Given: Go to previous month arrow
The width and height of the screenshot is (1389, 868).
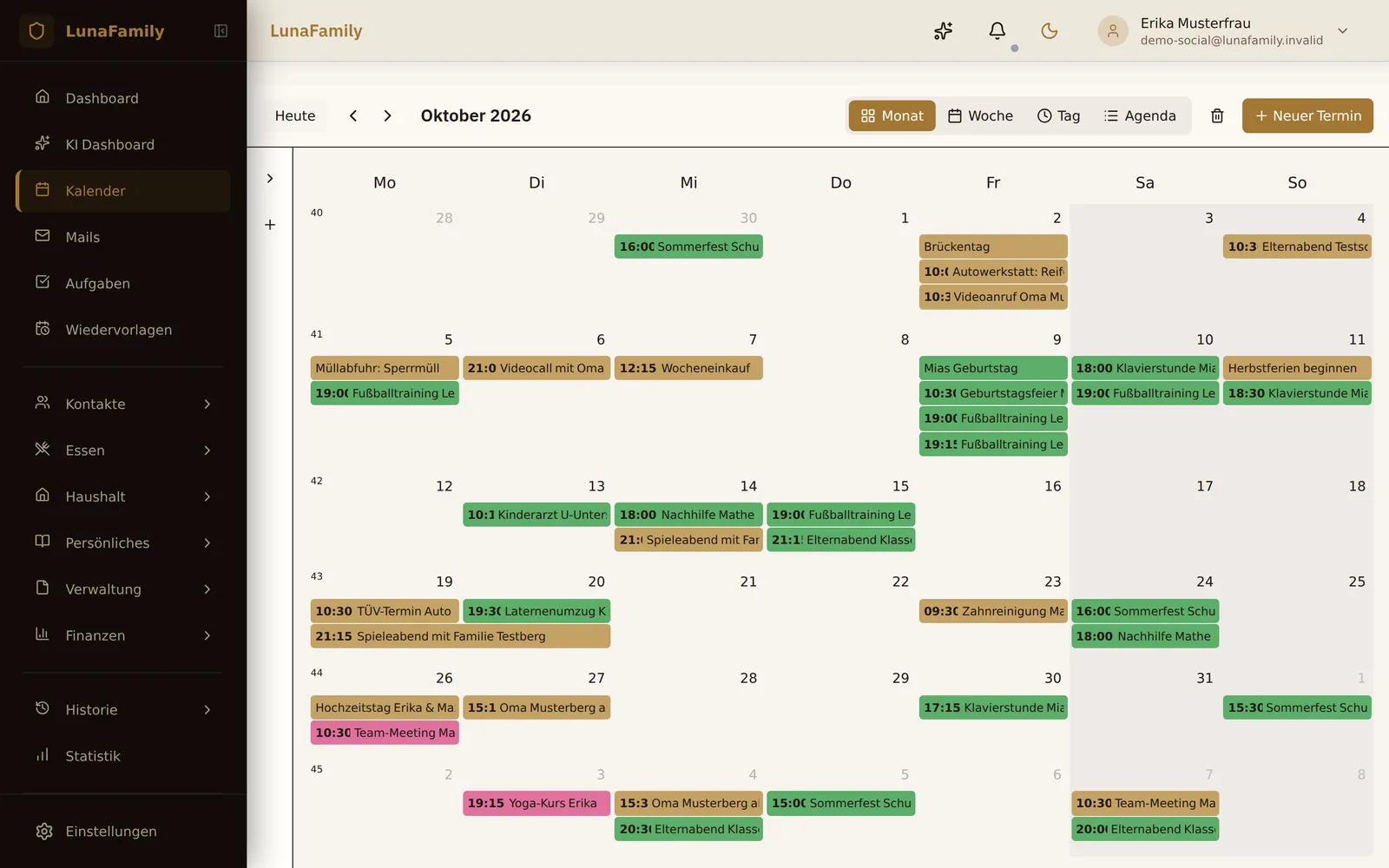Looking at the screenshot, I should click(x=353, y=115).
